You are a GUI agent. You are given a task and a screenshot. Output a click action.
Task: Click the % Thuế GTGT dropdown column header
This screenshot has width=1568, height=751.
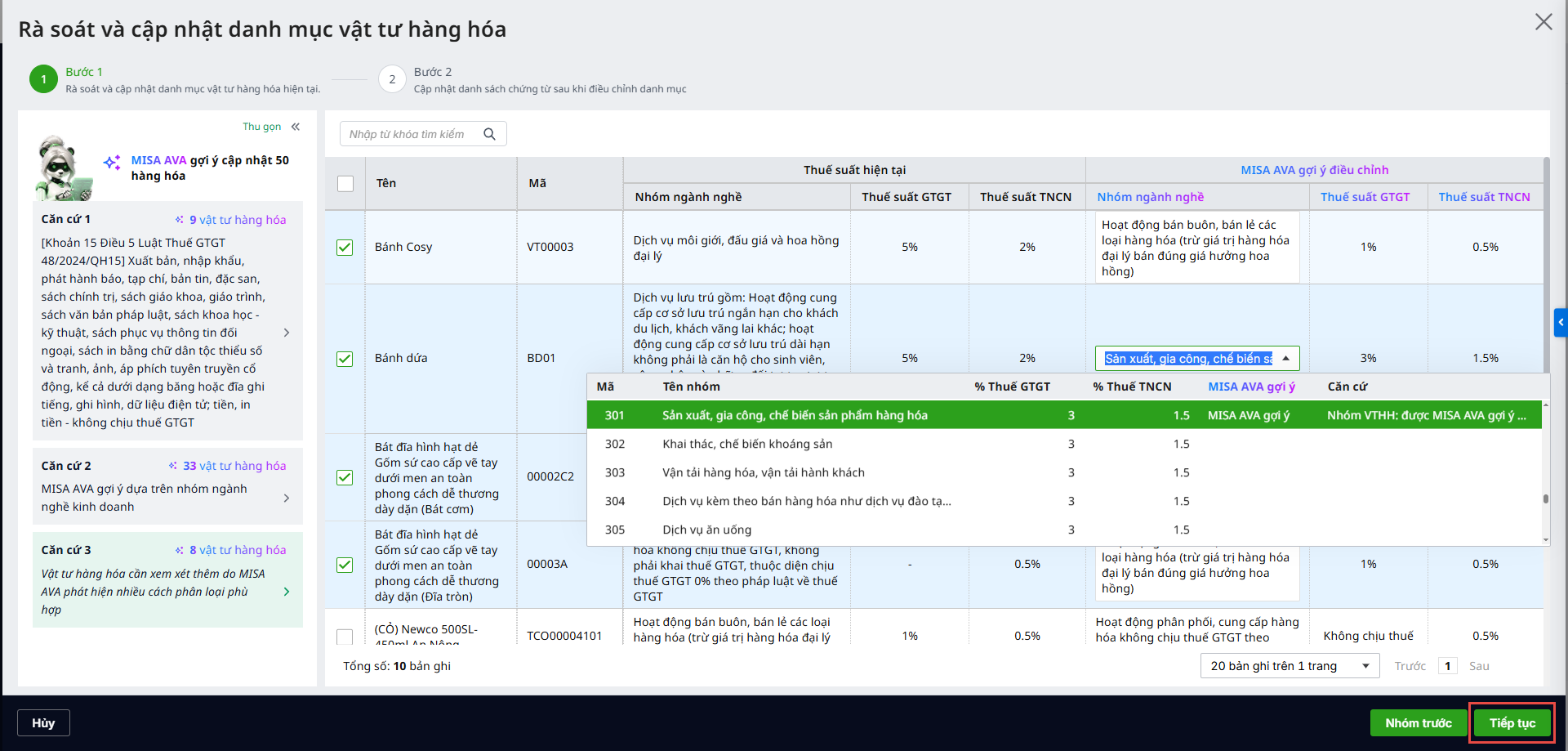tap(1013, 387)
